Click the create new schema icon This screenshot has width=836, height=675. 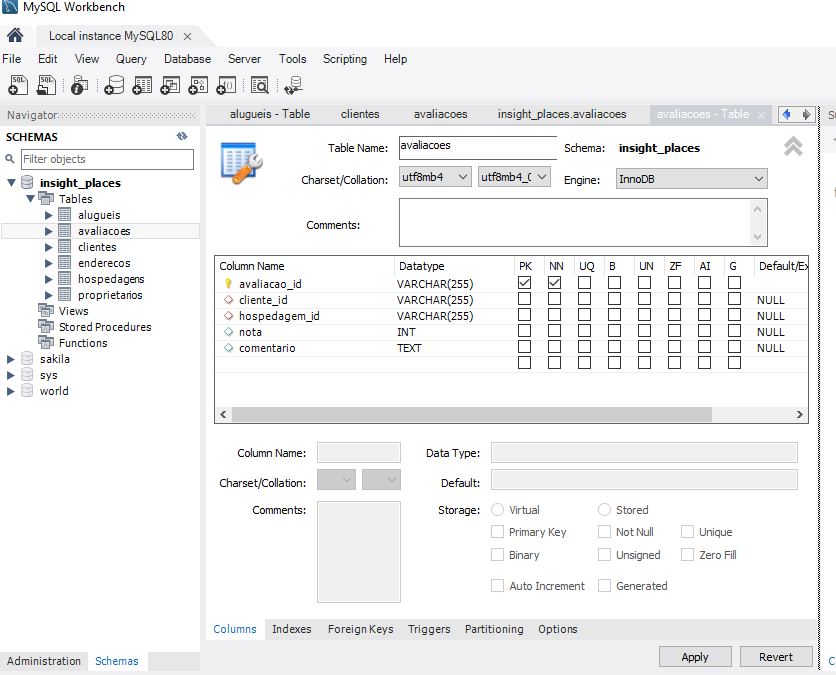(x=114, y=85)
